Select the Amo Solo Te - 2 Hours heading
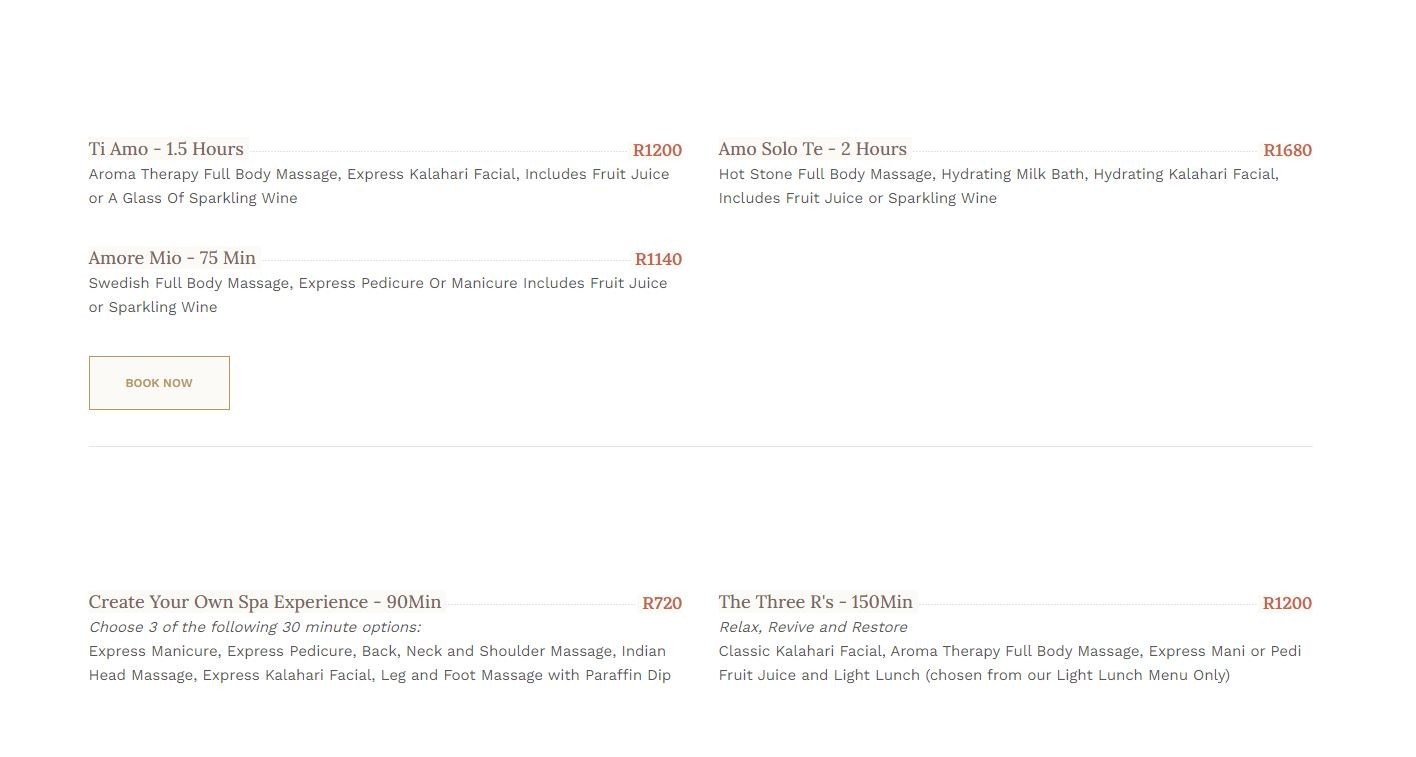 (812, 149)
